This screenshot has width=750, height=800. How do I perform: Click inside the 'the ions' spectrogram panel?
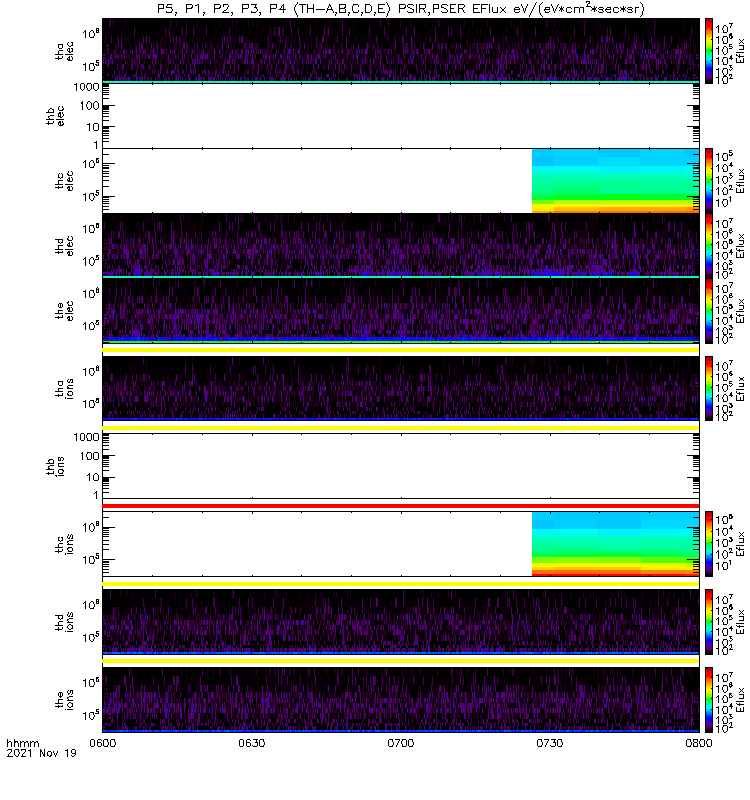[401, 699]
